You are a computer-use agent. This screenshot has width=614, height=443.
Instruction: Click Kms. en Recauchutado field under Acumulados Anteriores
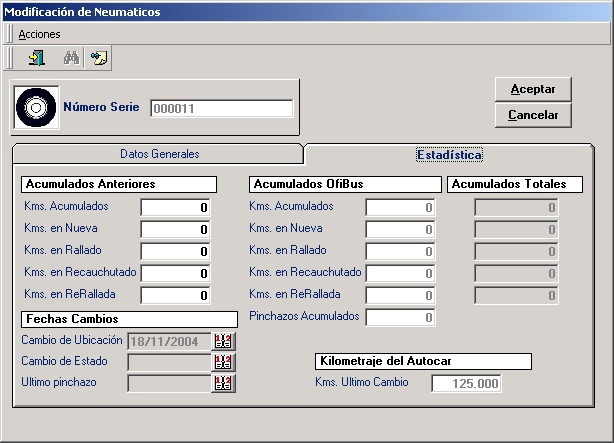[x=175, y=273]
